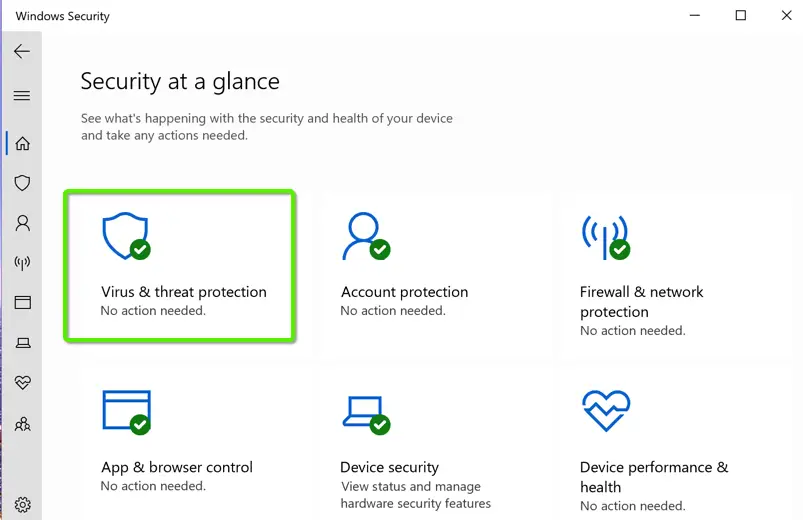Open the Account protection person icon in the sidebar
Image resolution: width=803 pixels, height=520 pixels.
point(22,223)
